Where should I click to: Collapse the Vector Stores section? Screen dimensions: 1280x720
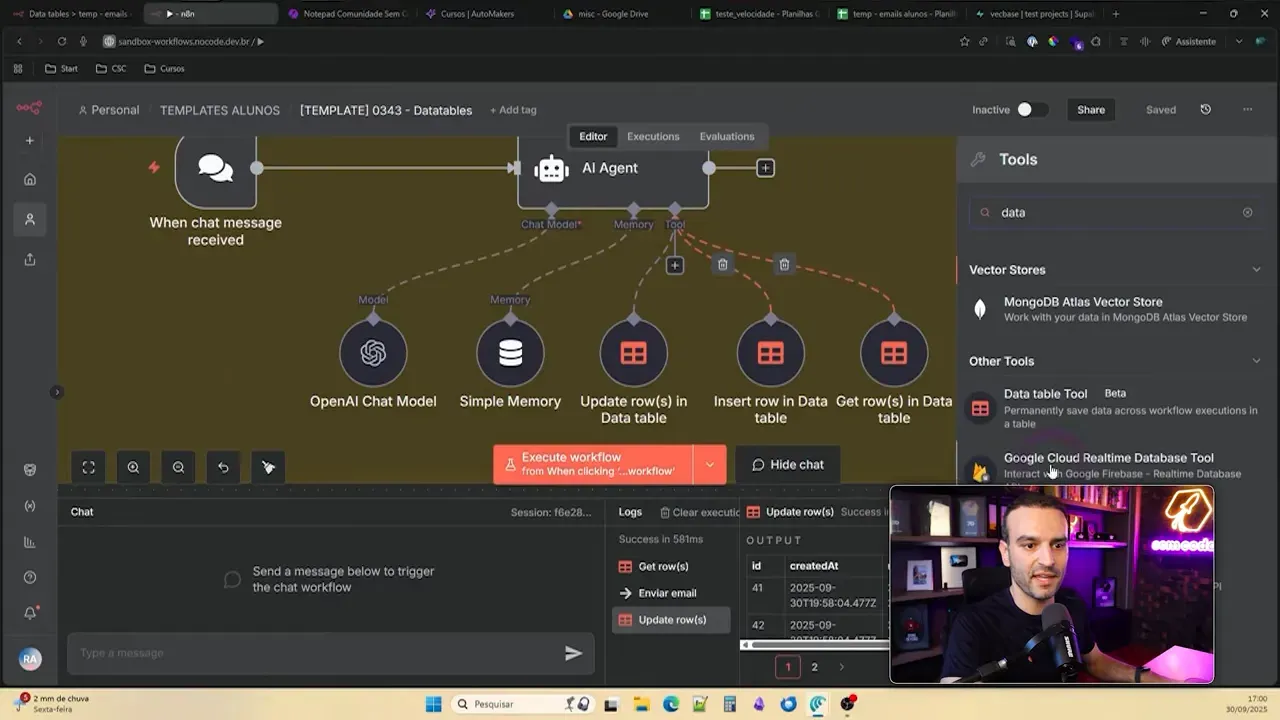(x=1256, y=269)
